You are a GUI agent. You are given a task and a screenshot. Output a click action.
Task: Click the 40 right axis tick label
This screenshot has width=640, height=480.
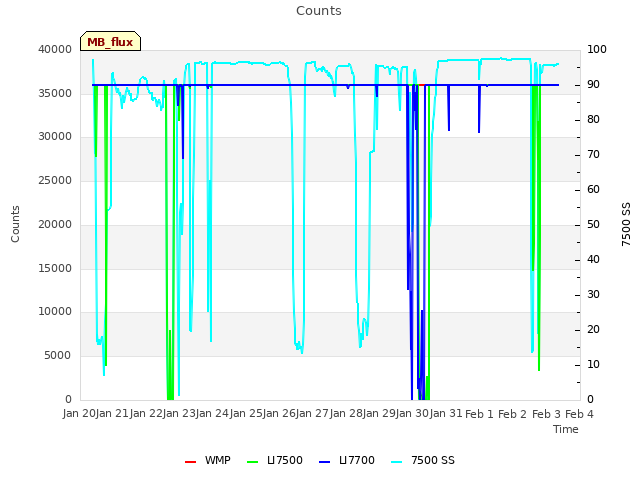pyautogui.click(x=593, y=260)
